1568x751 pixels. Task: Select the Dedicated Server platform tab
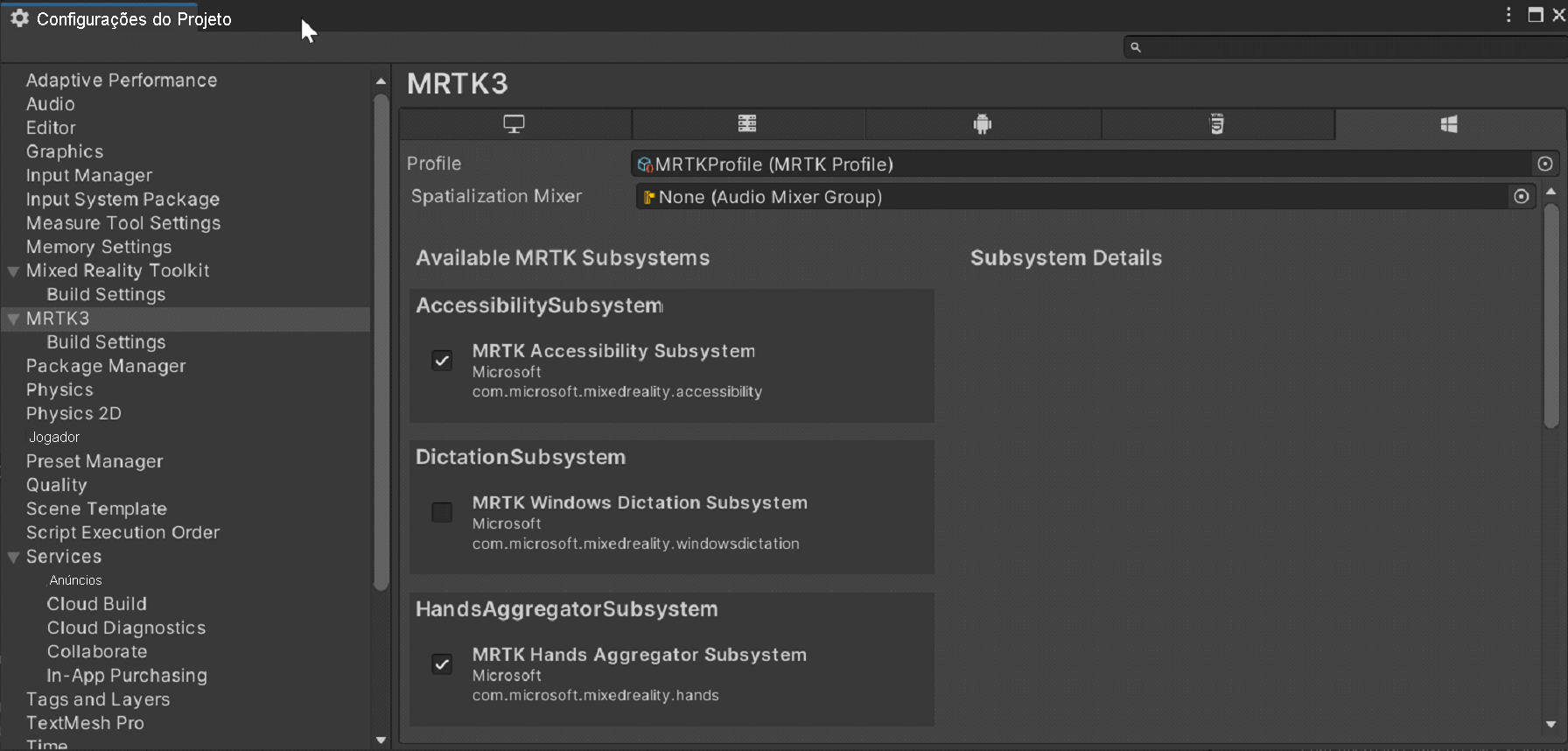click(x=747, y=124)
